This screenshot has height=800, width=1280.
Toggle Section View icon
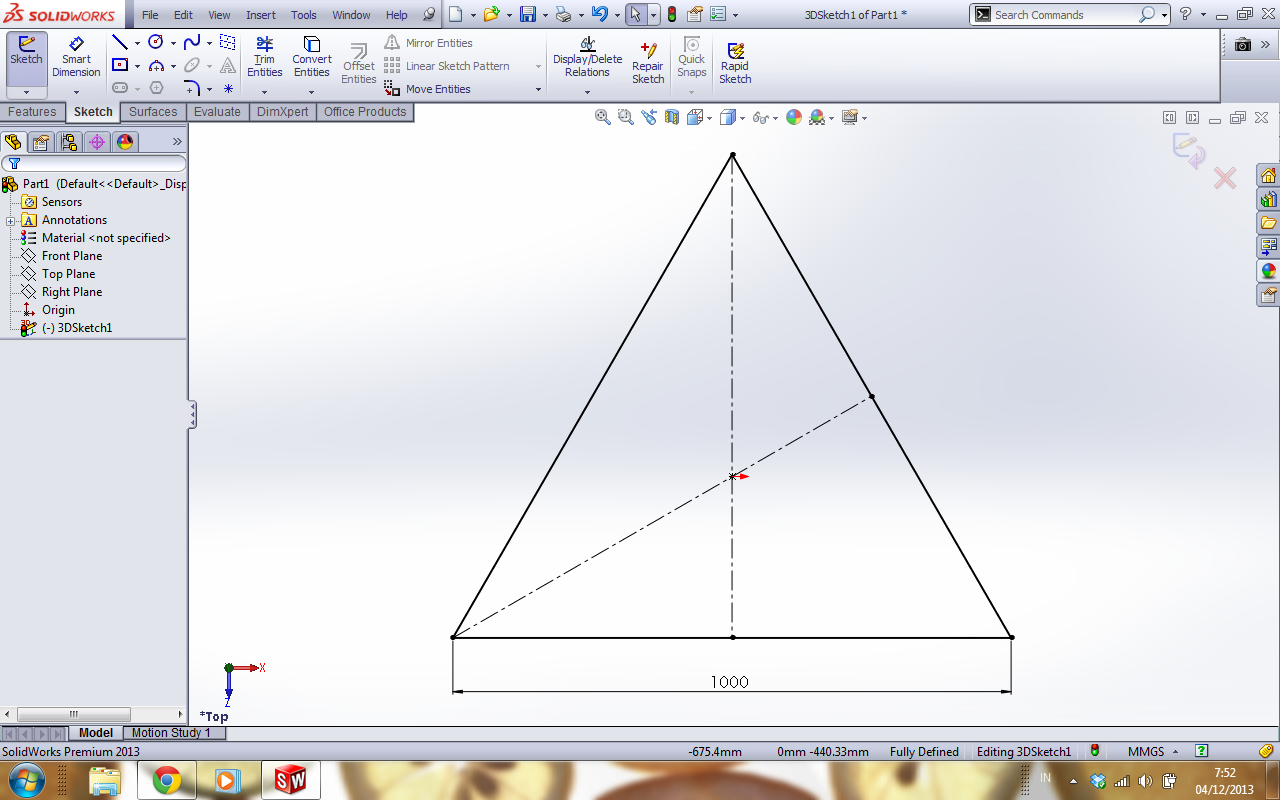(x=672, y=117)
